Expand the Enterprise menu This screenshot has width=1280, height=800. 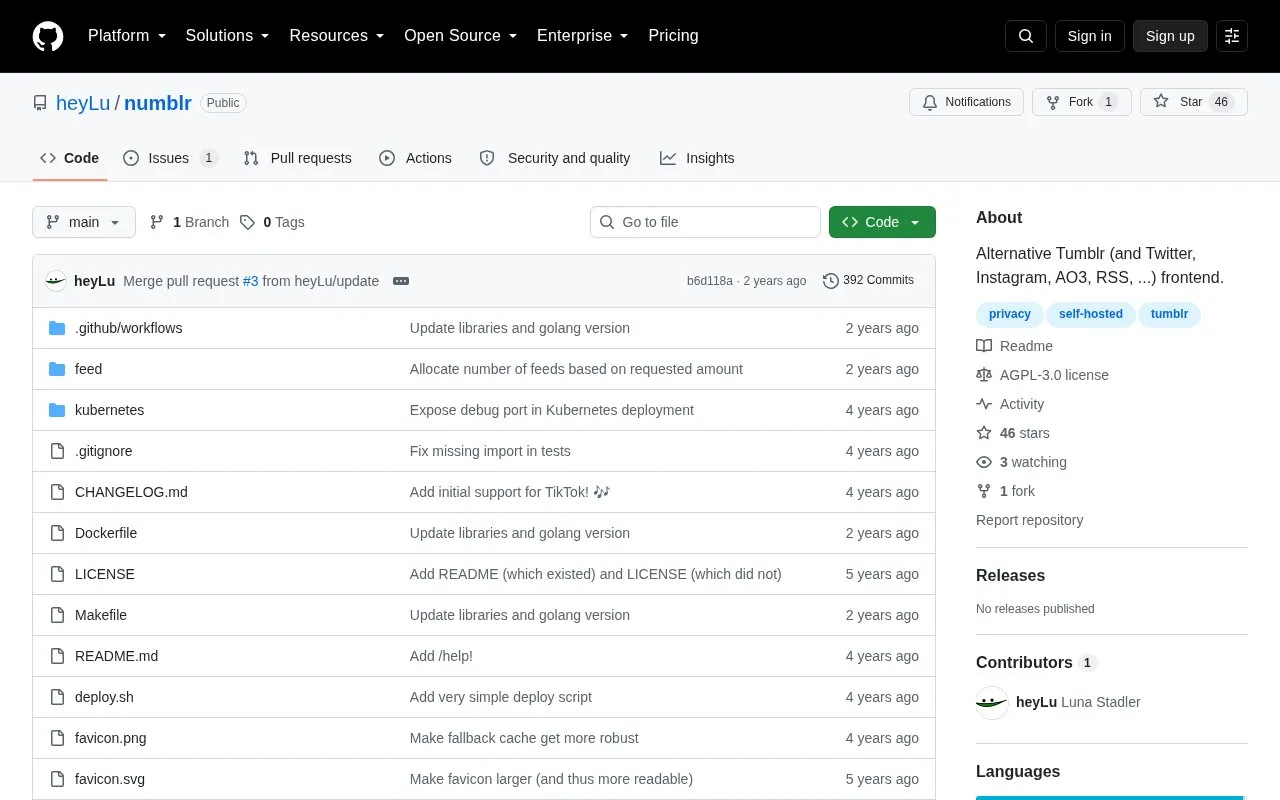click(583, 36)
